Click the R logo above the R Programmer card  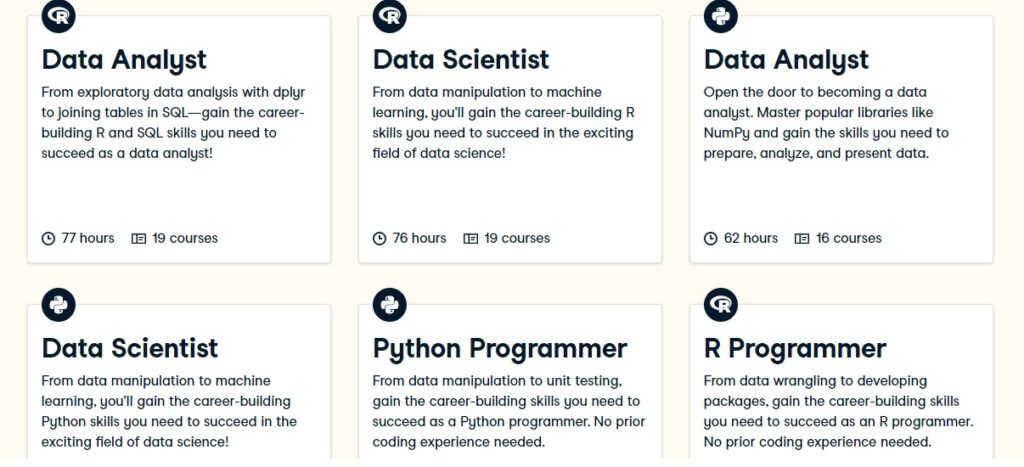(x=721, y=305)
